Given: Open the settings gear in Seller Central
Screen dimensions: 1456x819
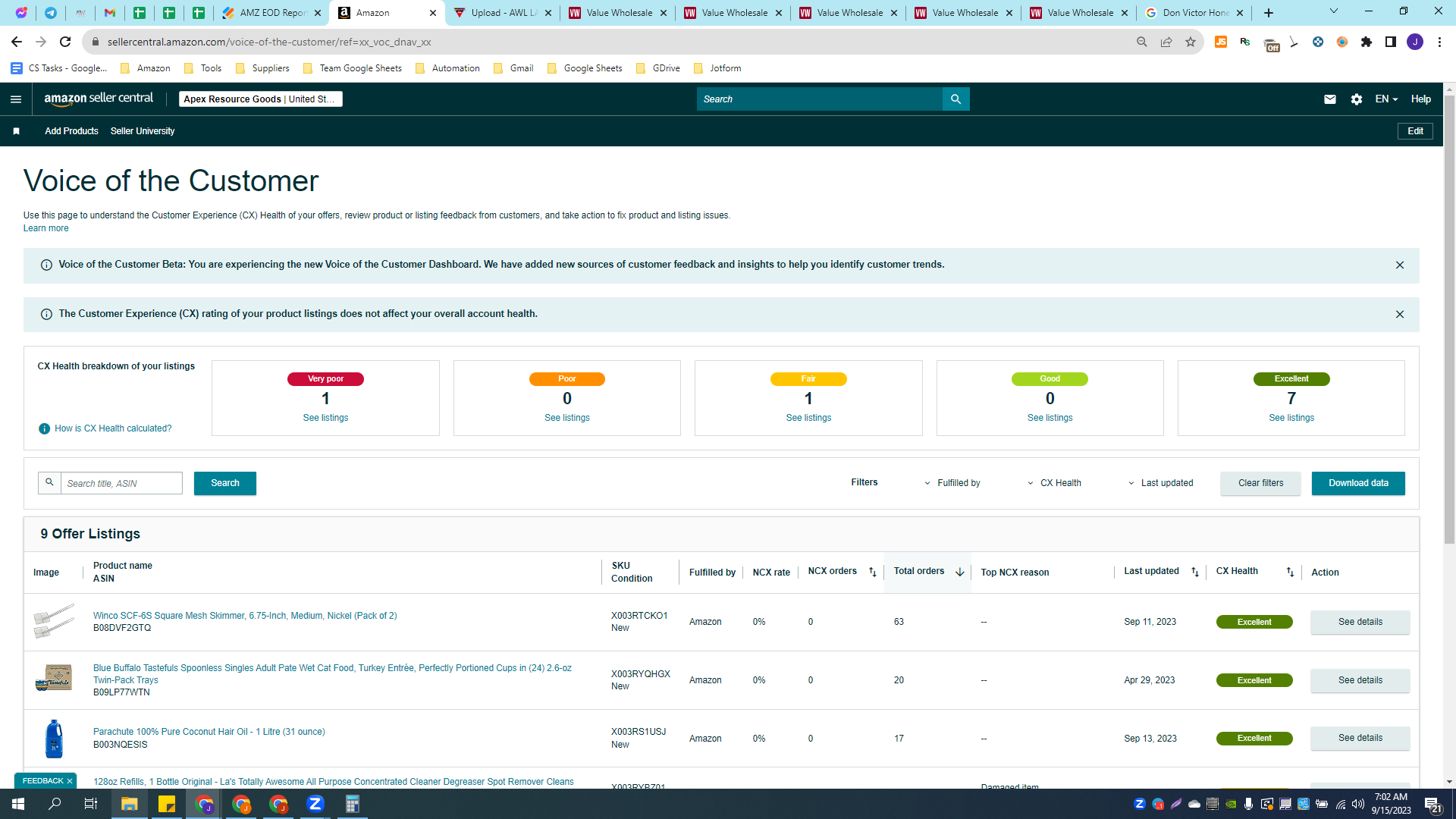Looking at the screenshot, I should point(1357,99).
